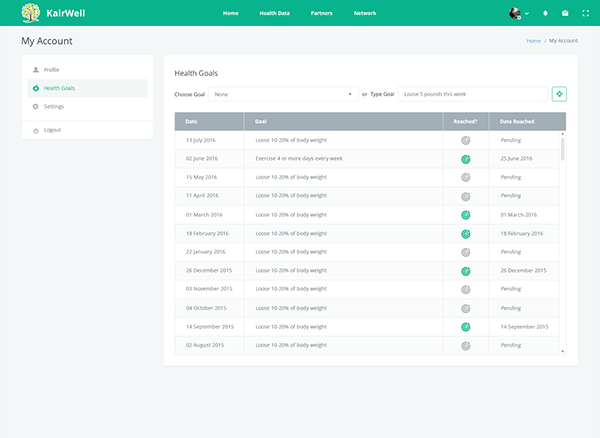Toggle reached status for 26 December 2015

coord(466,271)
